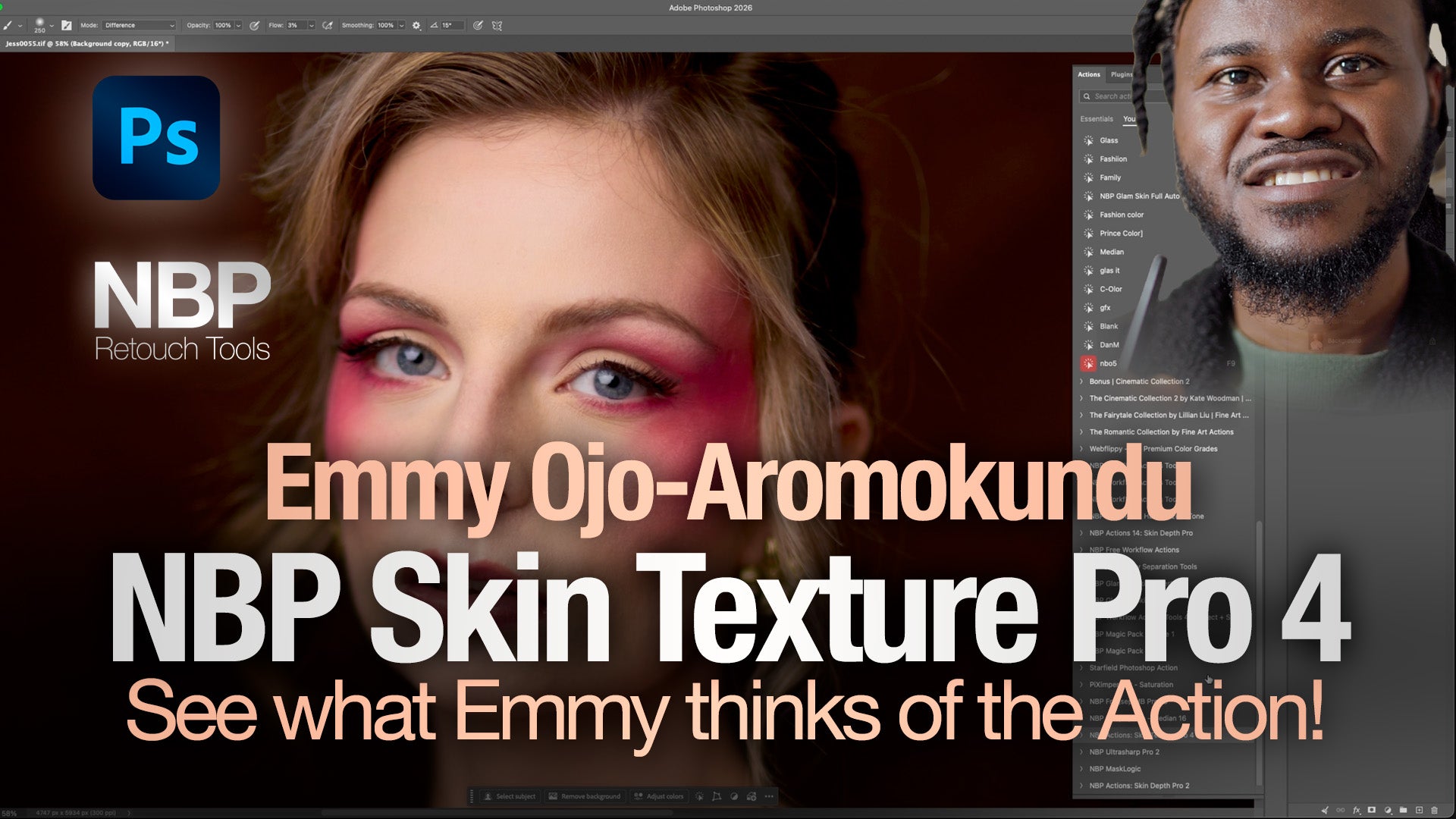Select the Jess0055.tif document tab
Screen dimensions: 1456x819
pyautogui.click(x=86, y=44)
